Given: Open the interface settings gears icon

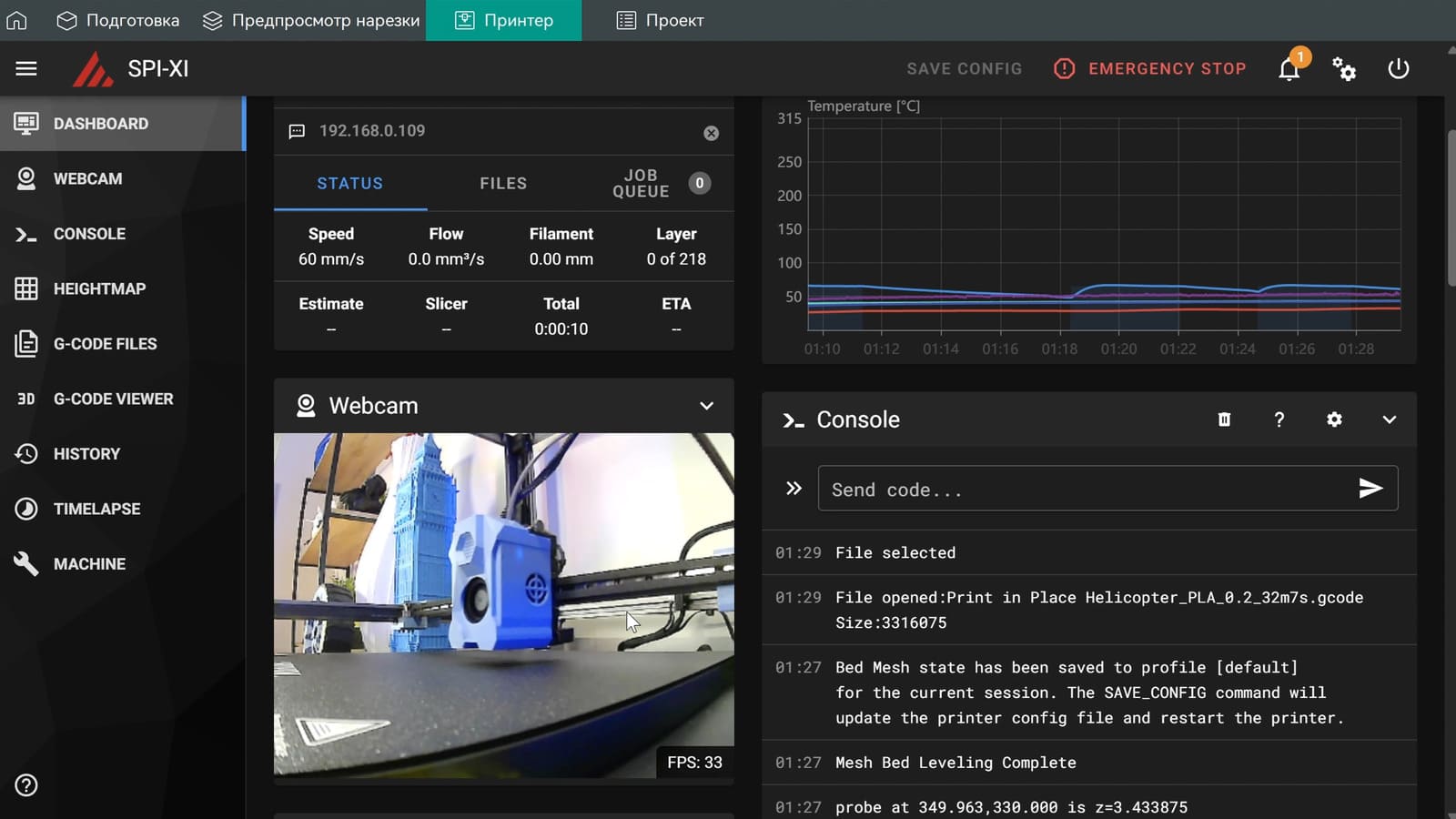Looking at the screenshot, I should coord(1344,69).
